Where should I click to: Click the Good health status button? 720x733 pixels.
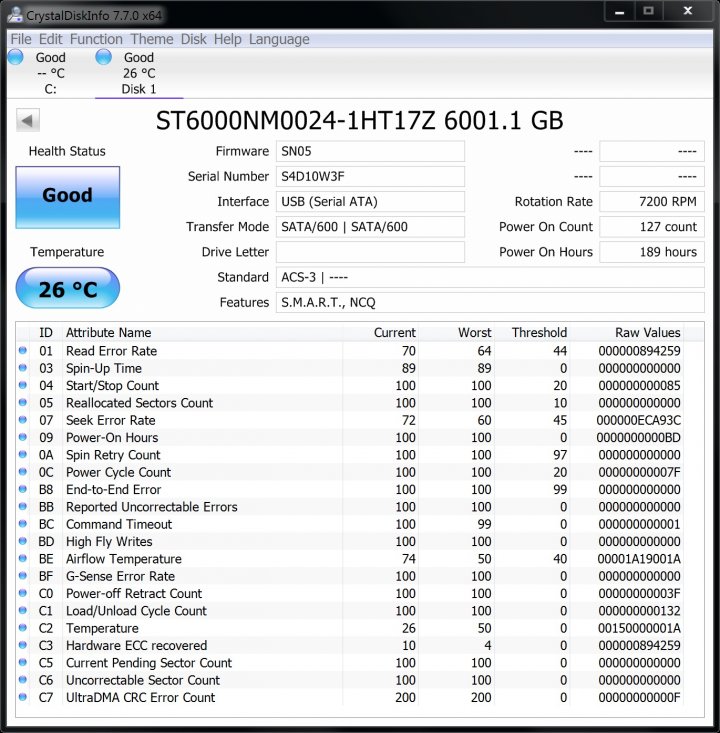[68, 197]
